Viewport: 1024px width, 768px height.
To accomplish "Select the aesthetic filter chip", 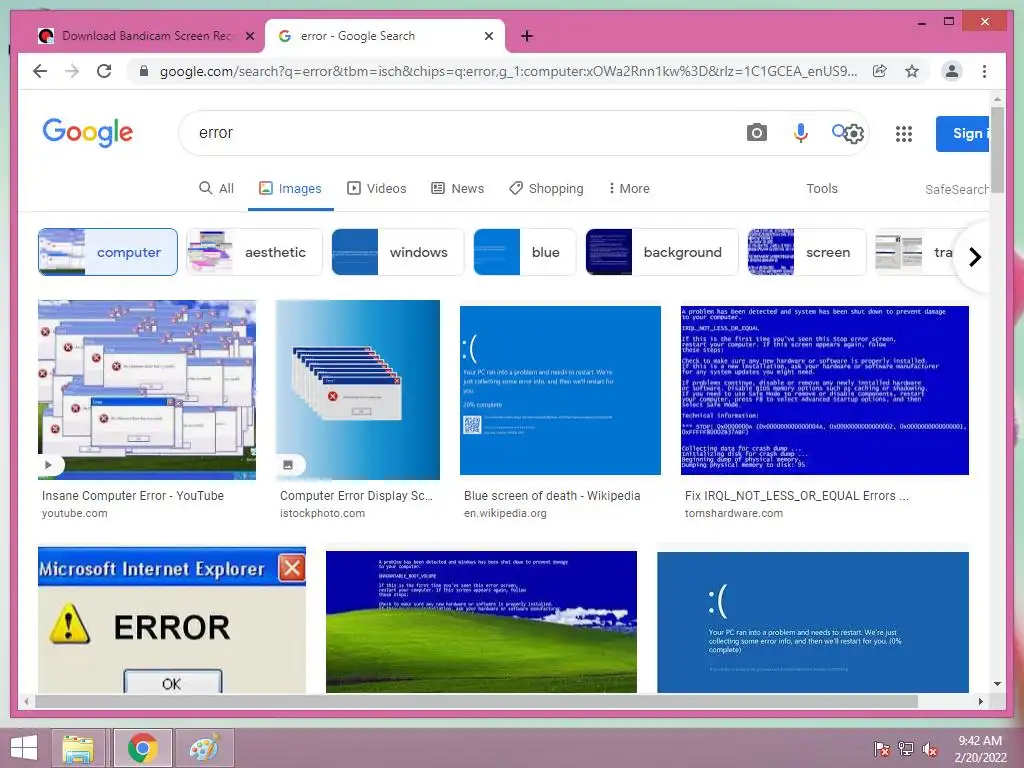I will click(x=254, y=252).
